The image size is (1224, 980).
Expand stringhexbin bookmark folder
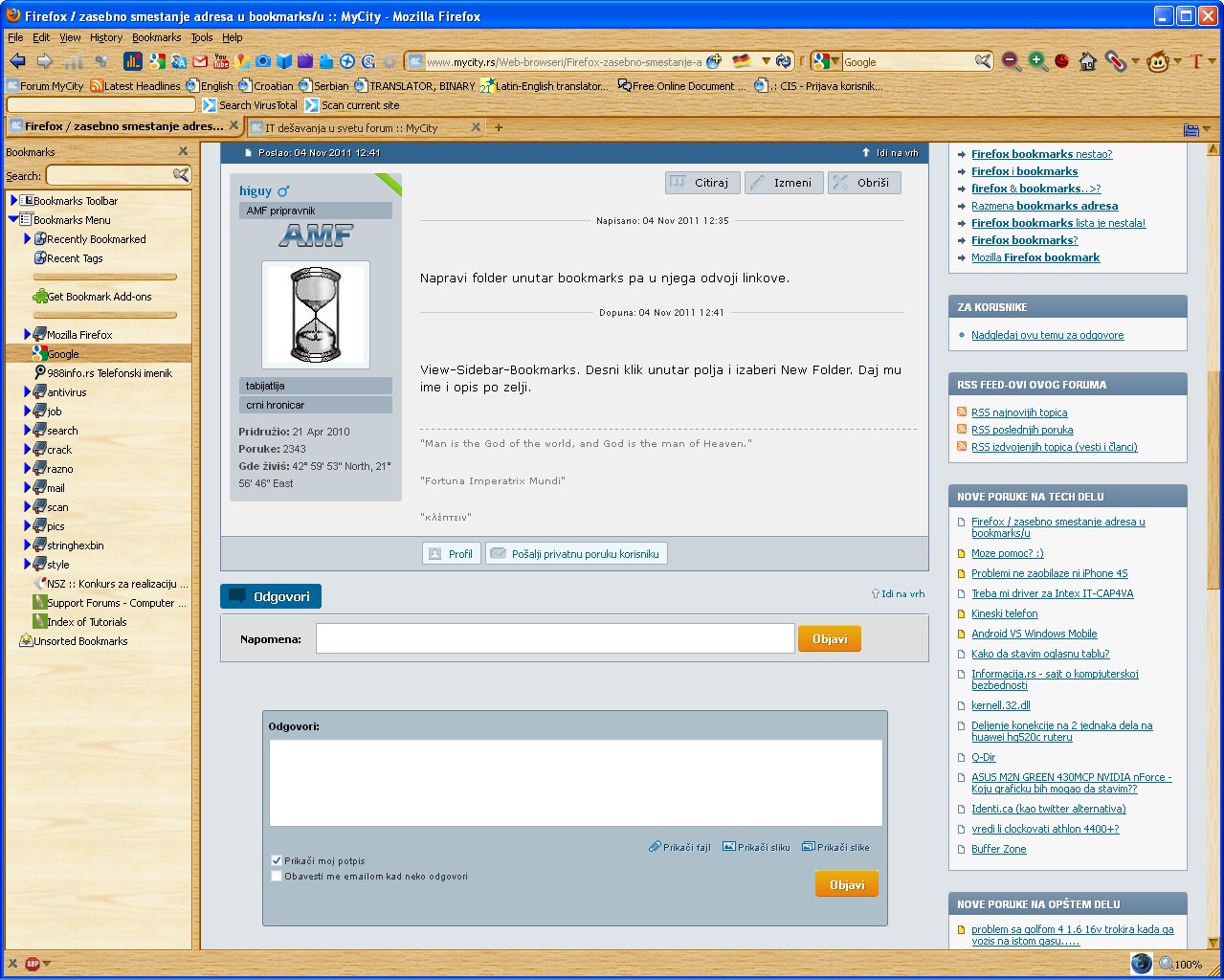[x=28, y=545]
